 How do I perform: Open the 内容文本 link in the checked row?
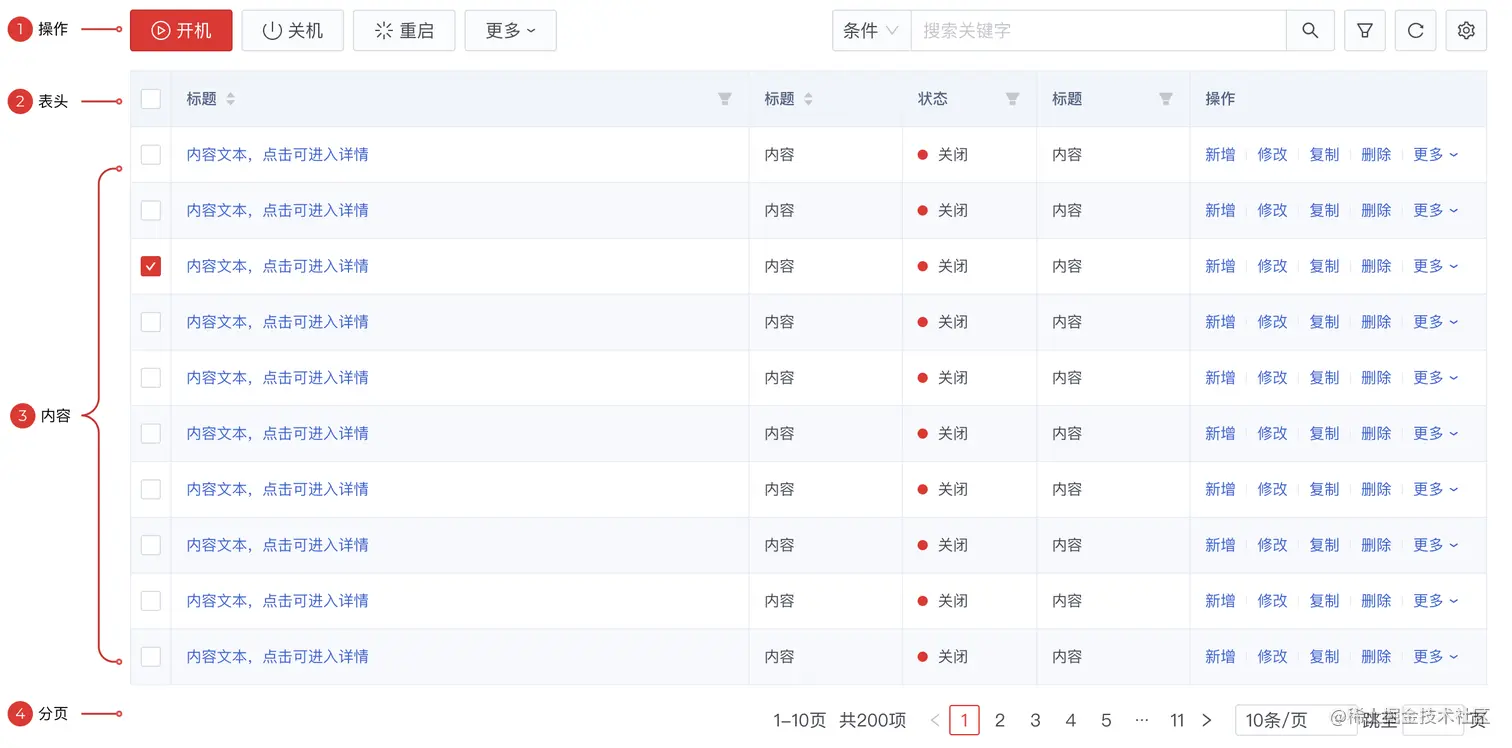[x=278, y=266]
